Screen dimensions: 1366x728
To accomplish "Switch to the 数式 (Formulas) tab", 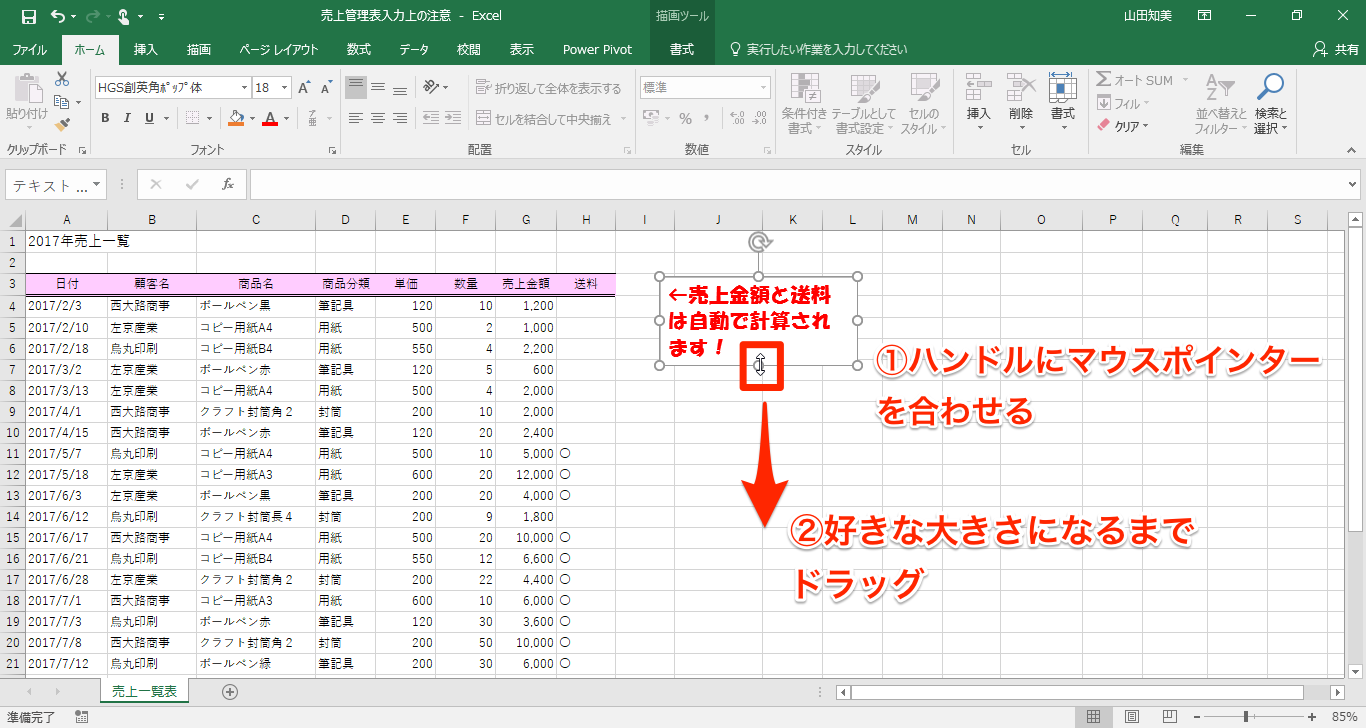I will (359, 49).
